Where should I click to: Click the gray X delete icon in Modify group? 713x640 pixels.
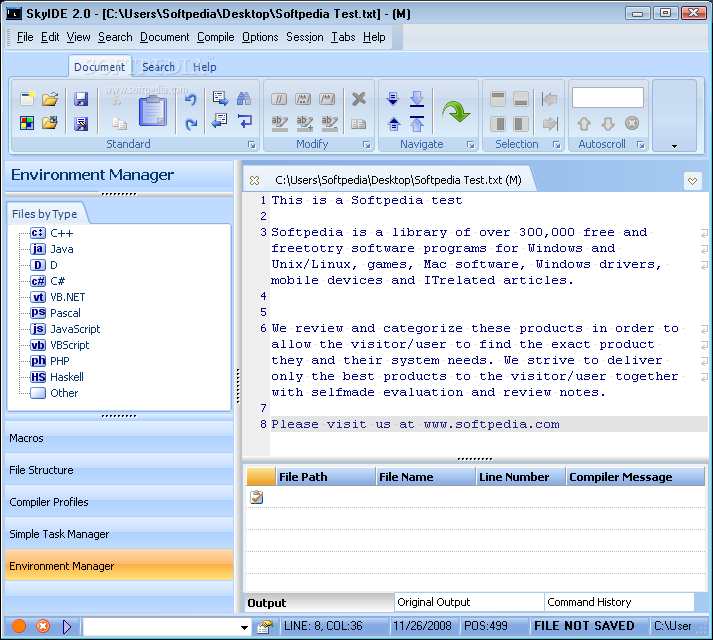(x=359, y=98)
